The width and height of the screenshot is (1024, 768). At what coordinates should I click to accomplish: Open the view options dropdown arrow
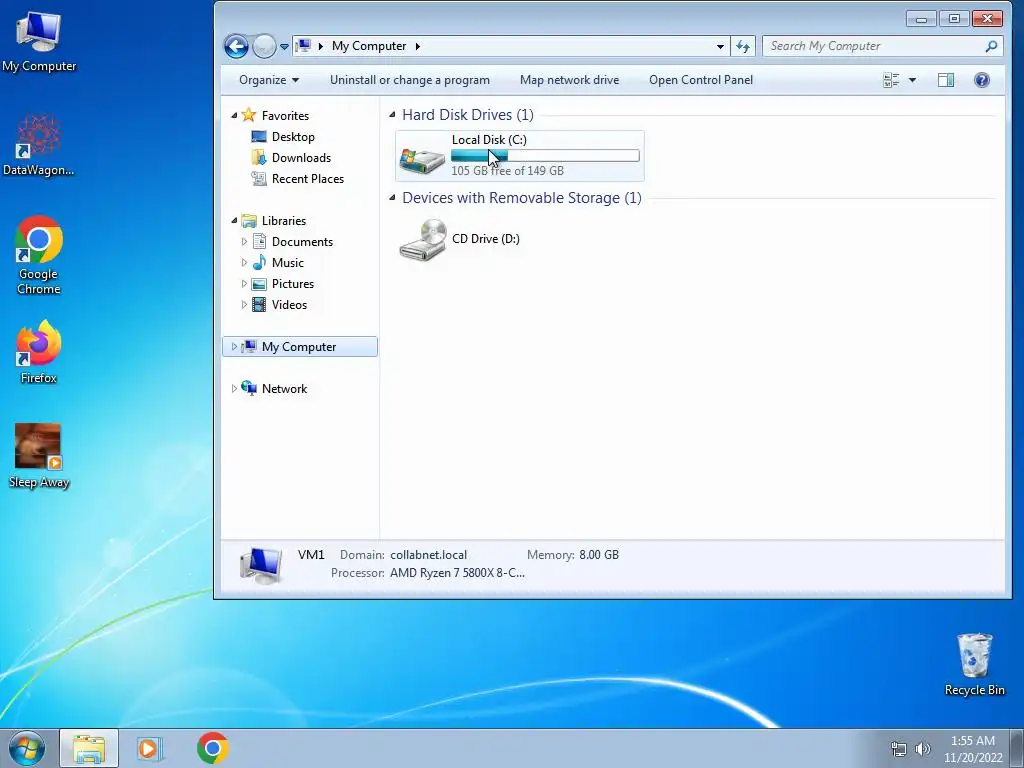pyautogui.click(x=912, y=80)
